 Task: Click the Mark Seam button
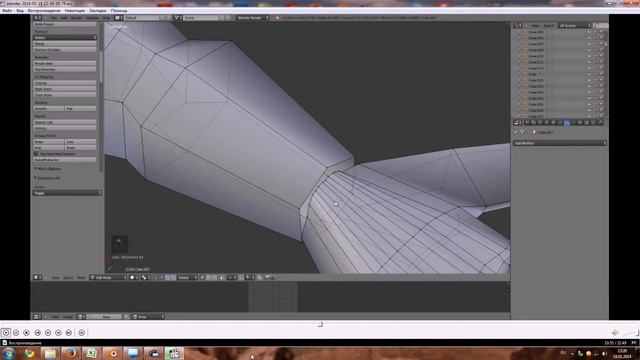click(x=64, y=89)
